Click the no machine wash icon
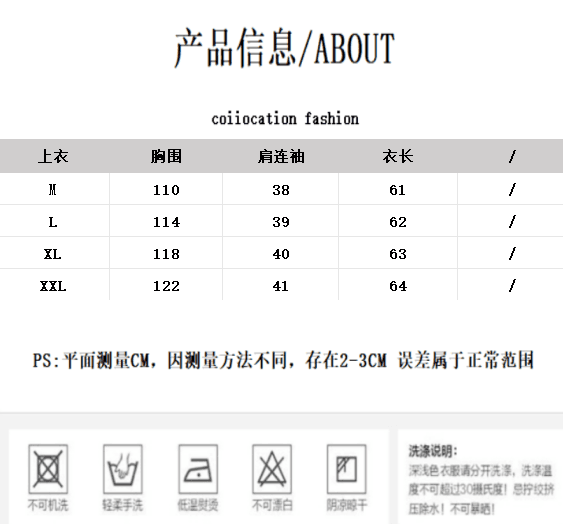563x524 pixels. coord(48,469)
